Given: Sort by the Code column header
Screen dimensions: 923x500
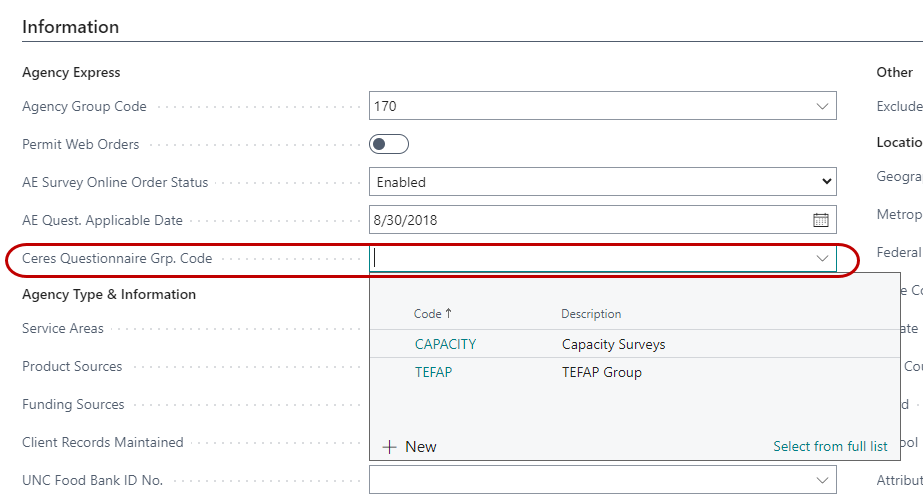Looking at the screenshot, I should point(432,314).
